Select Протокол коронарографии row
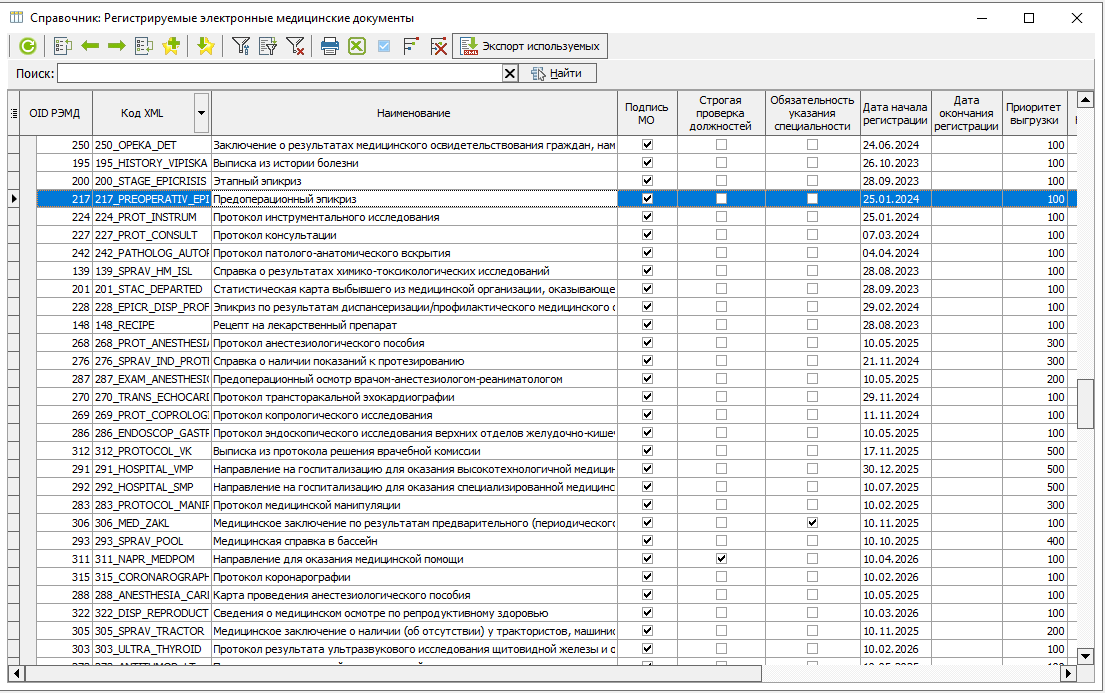Image resolution: width=1105 pixels, height=693 pixels. click(x=414, y=577)
